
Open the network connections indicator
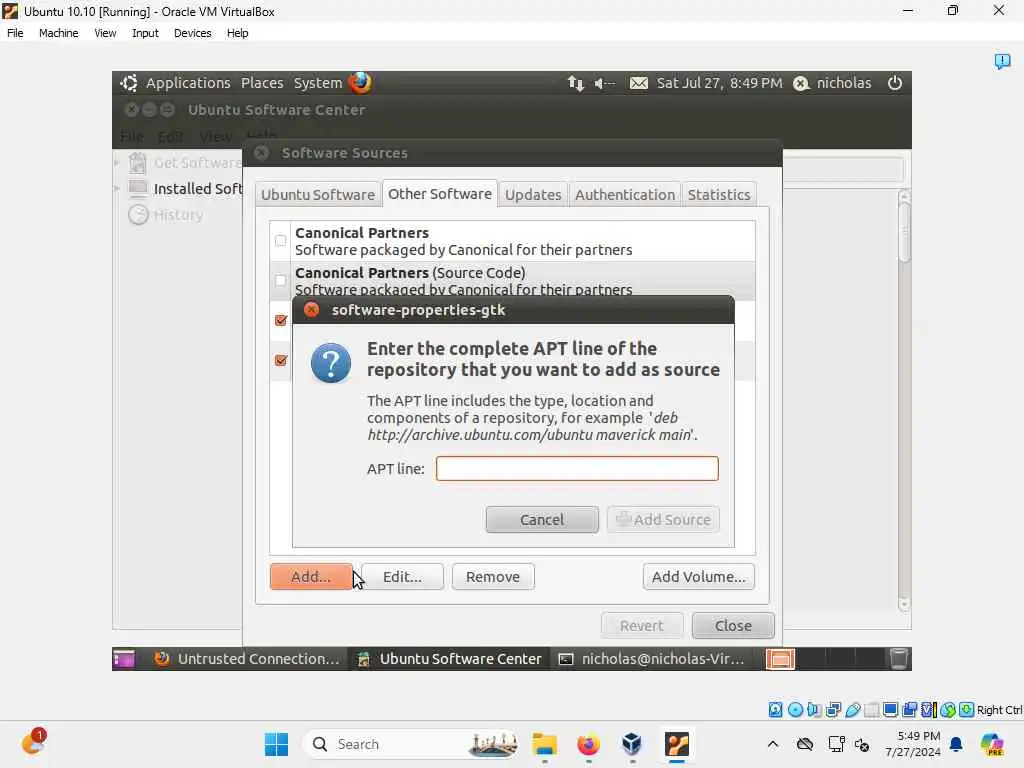pyautogui.click(x=575, y=83)
